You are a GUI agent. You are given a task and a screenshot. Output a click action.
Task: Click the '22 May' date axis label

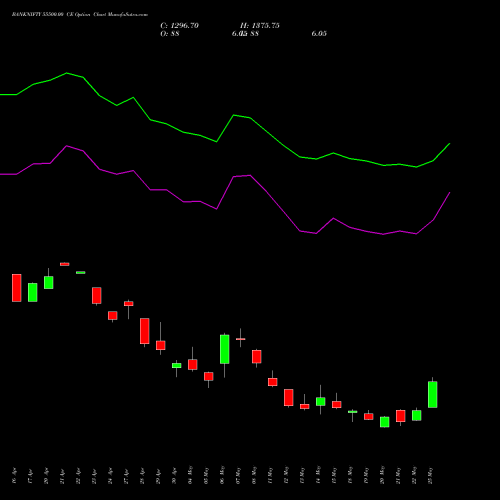tap(414, 475)
